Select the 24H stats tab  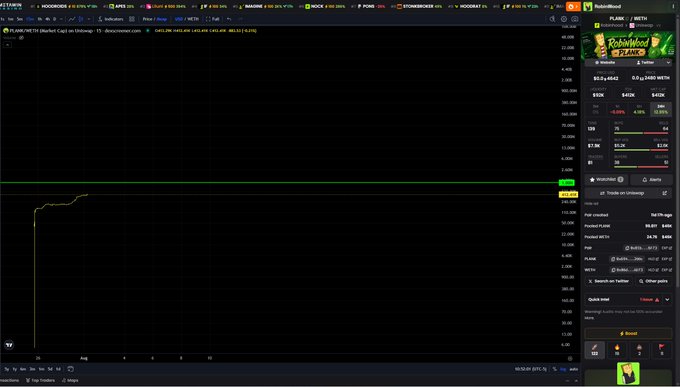(x=660, y=109)
